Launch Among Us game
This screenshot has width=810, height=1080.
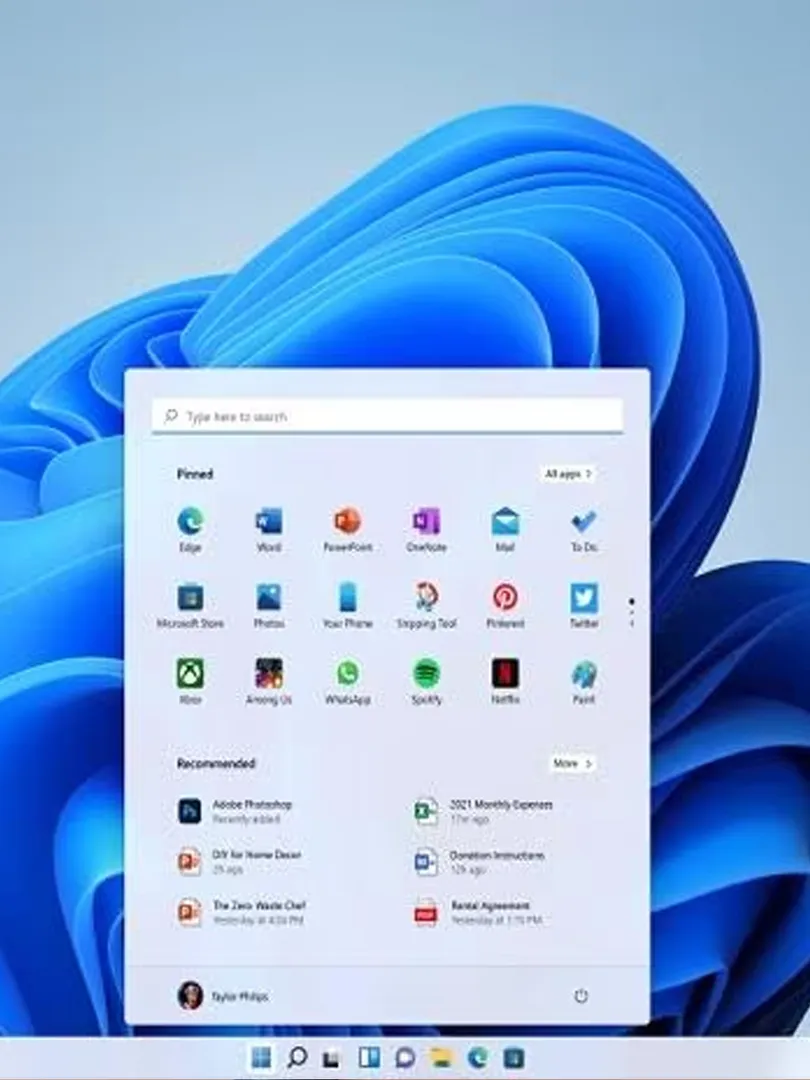click(x=269, y=681)
